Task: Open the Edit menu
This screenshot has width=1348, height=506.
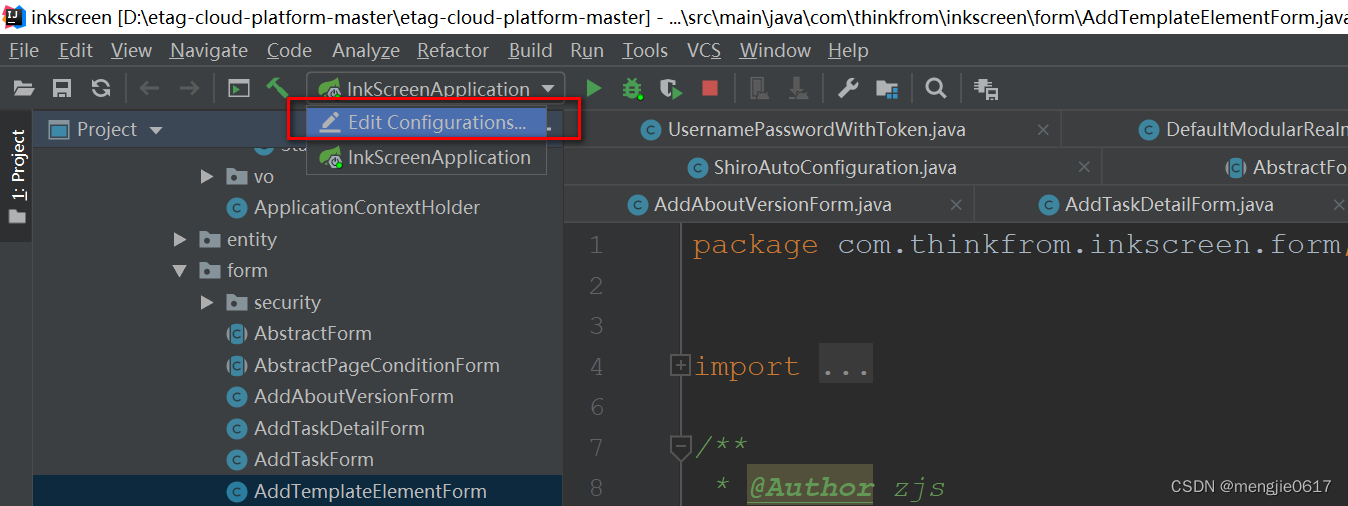Action: coord(76,50)
